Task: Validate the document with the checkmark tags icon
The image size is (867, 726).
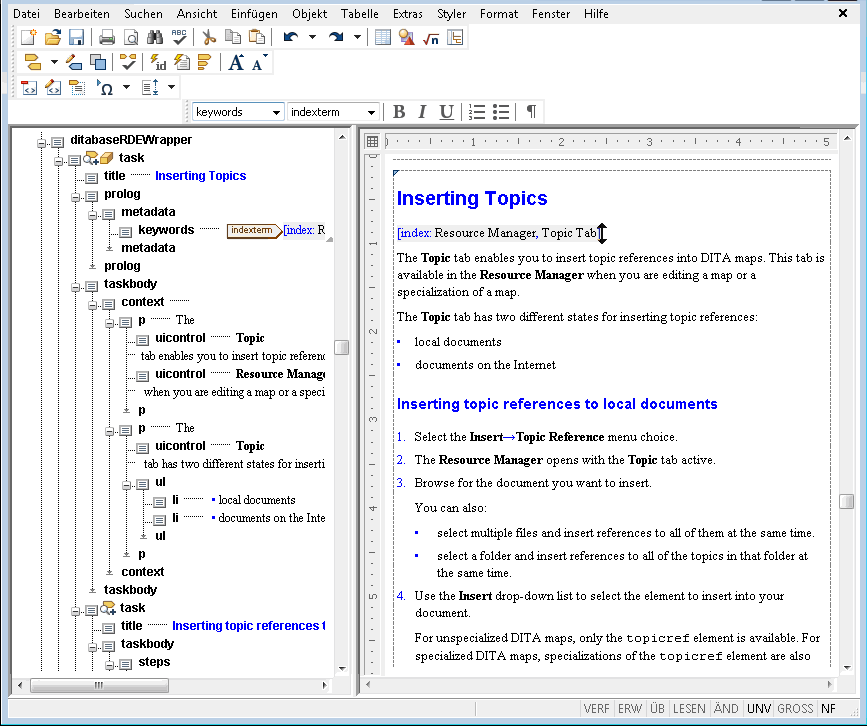Action: pos(128,62)
